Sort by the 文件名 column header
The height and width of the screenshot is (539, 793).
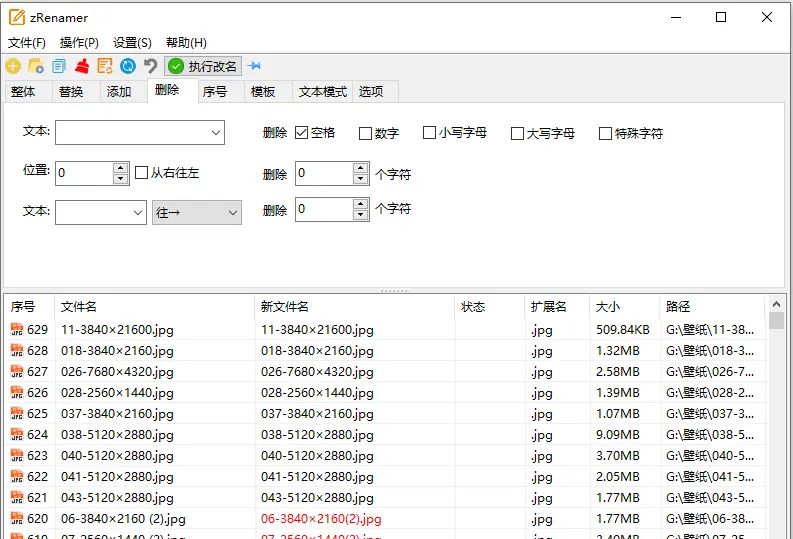pyautogui.click(x=154, y=306)
